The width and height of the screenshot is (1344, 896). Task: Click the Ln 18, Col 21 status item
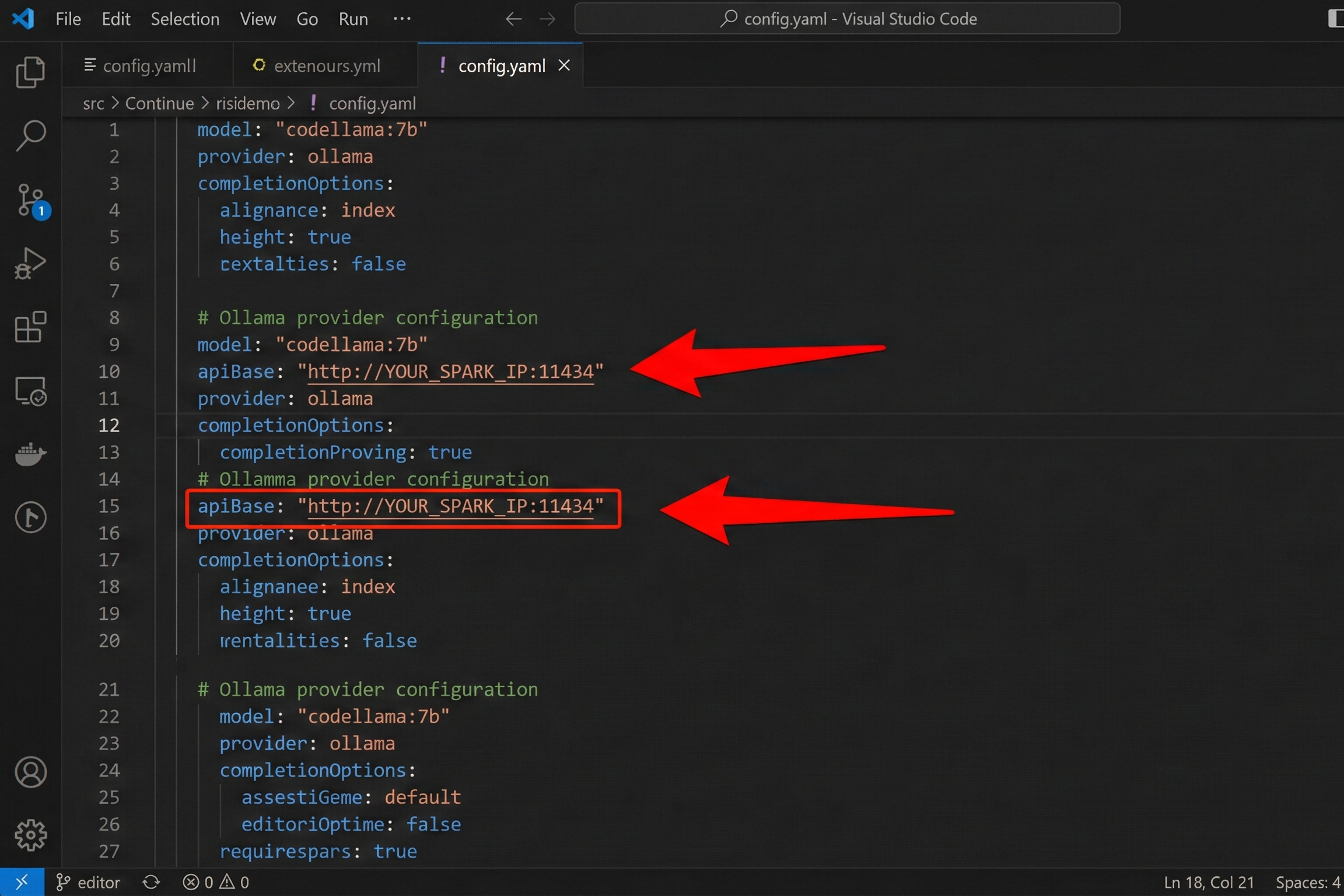[x=1208, y=882]
